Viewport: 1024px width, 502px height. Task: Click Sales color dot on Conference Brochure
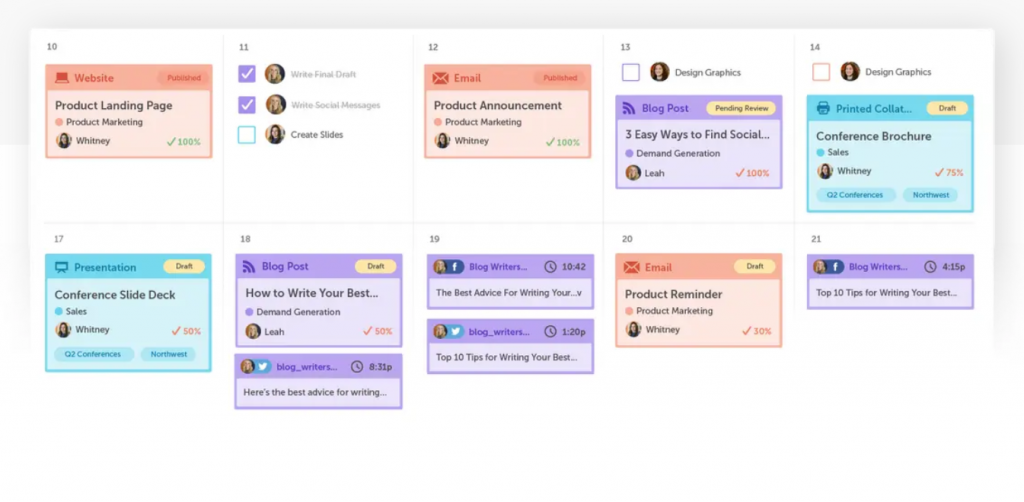pyautogui.click(x=820, y=152)
